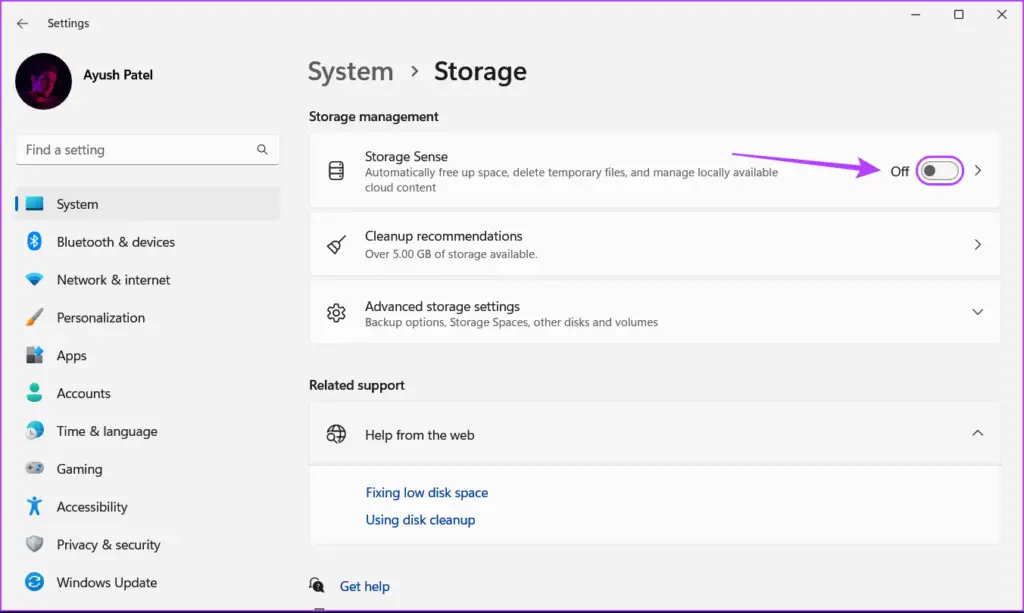Click the Cleanup recommendations broom icon

tap(337, 245)
